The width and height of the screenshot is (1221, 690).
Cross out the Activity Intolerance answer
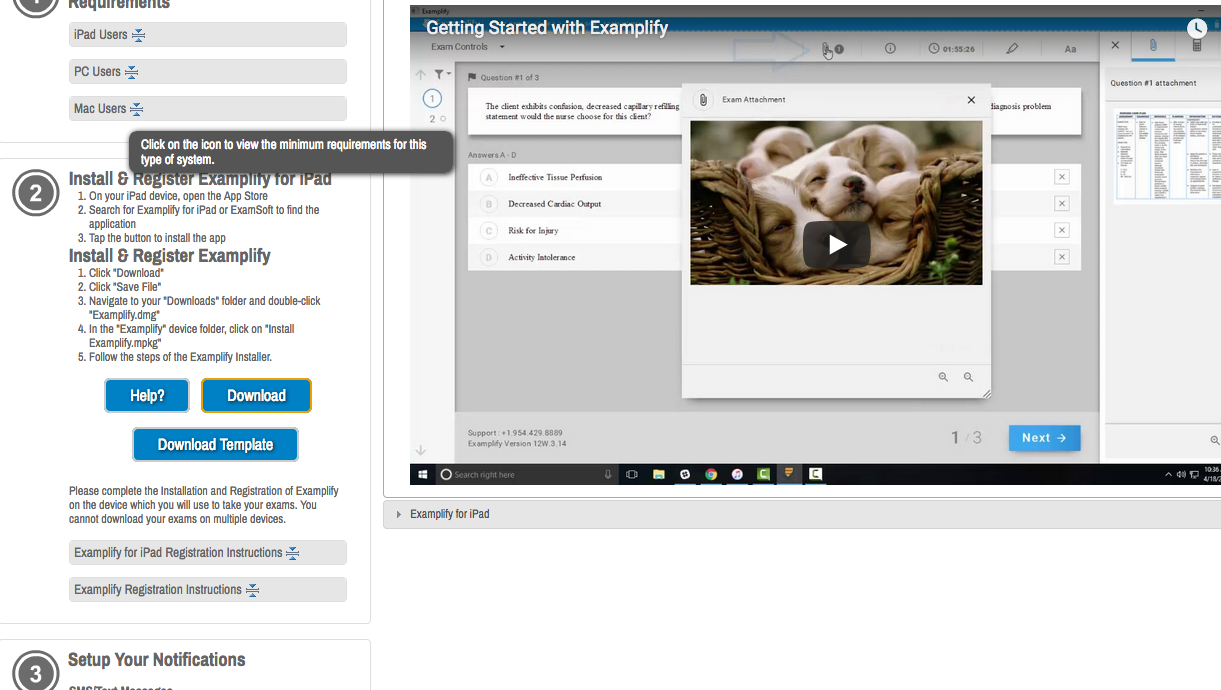pyautogui.click(x=1062, y=257)
